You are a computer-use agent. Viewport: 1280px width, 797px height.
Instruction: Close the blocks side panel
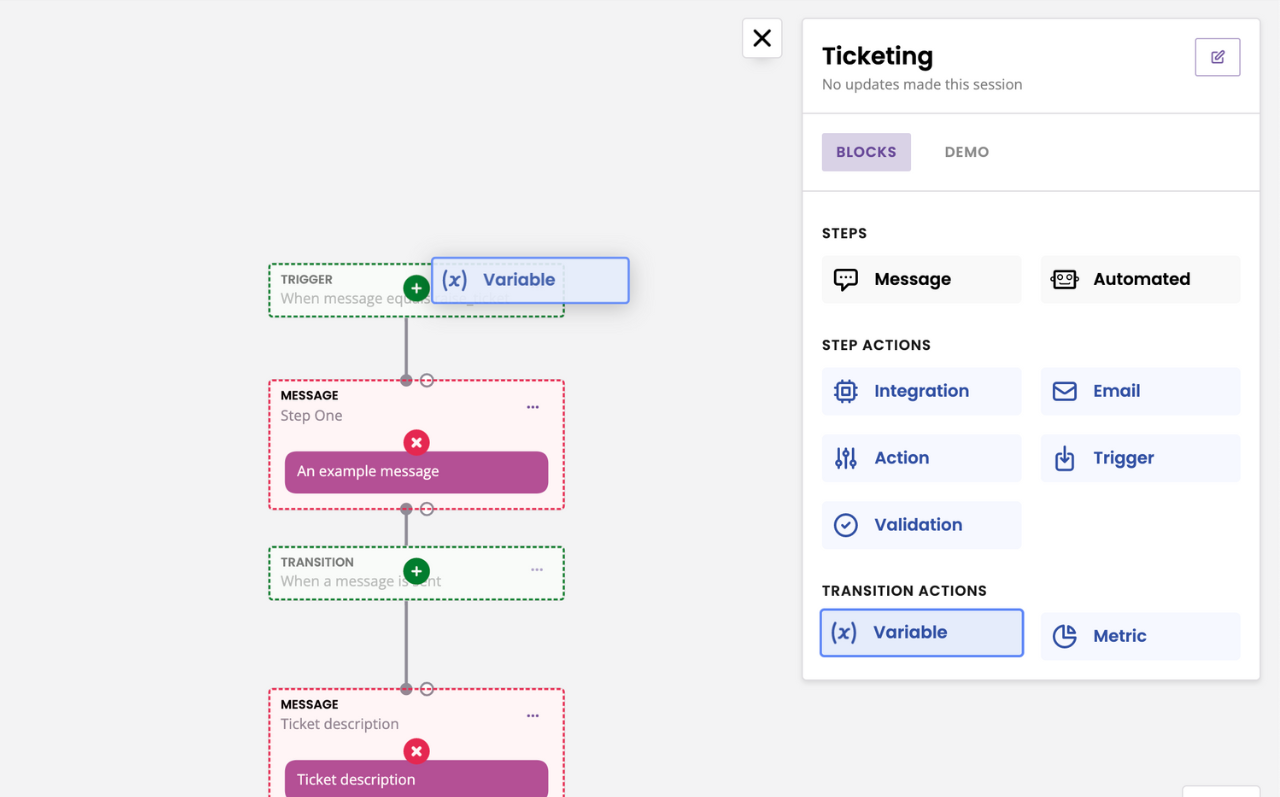tap(762, 38)
